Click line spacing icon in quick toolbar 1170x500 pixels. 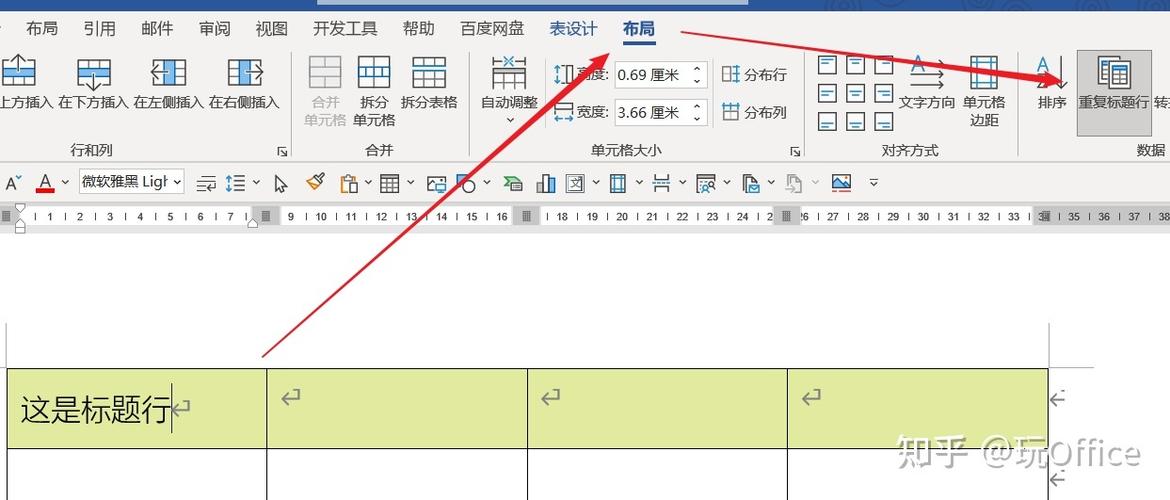(236, 182)
